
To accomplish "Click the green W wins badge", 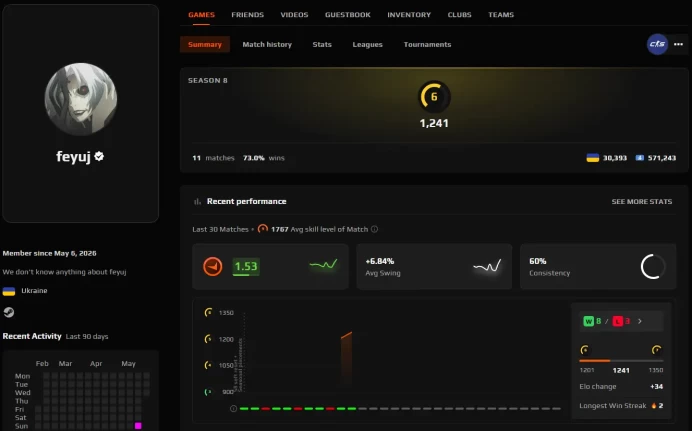I will pos(588,321).
